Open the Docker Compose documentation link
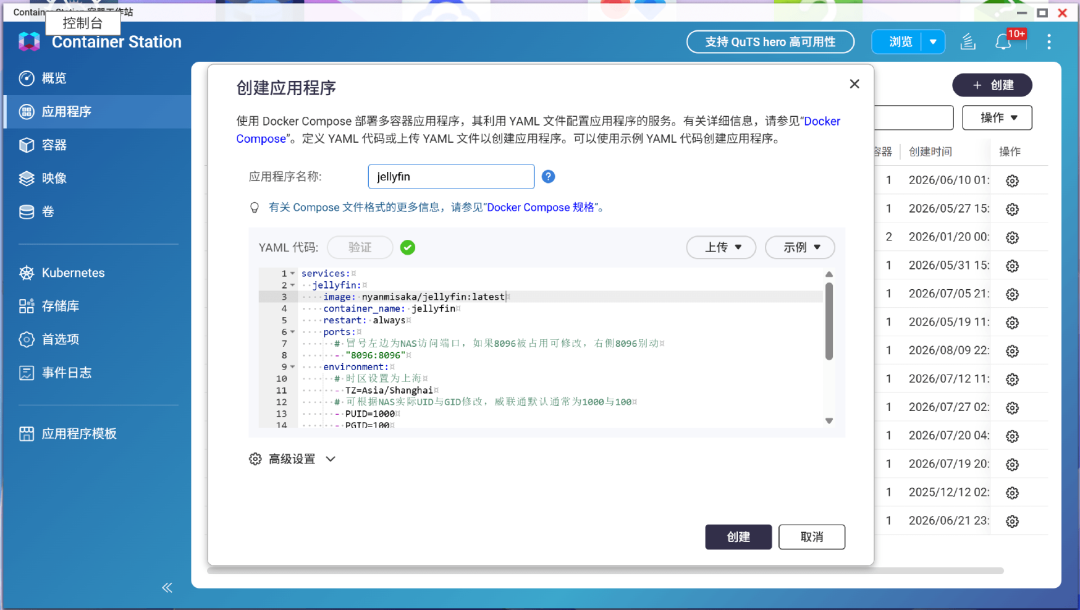The width and height of the screenshot is (1080, 610). pyautogui.click(x=822, y=121)
